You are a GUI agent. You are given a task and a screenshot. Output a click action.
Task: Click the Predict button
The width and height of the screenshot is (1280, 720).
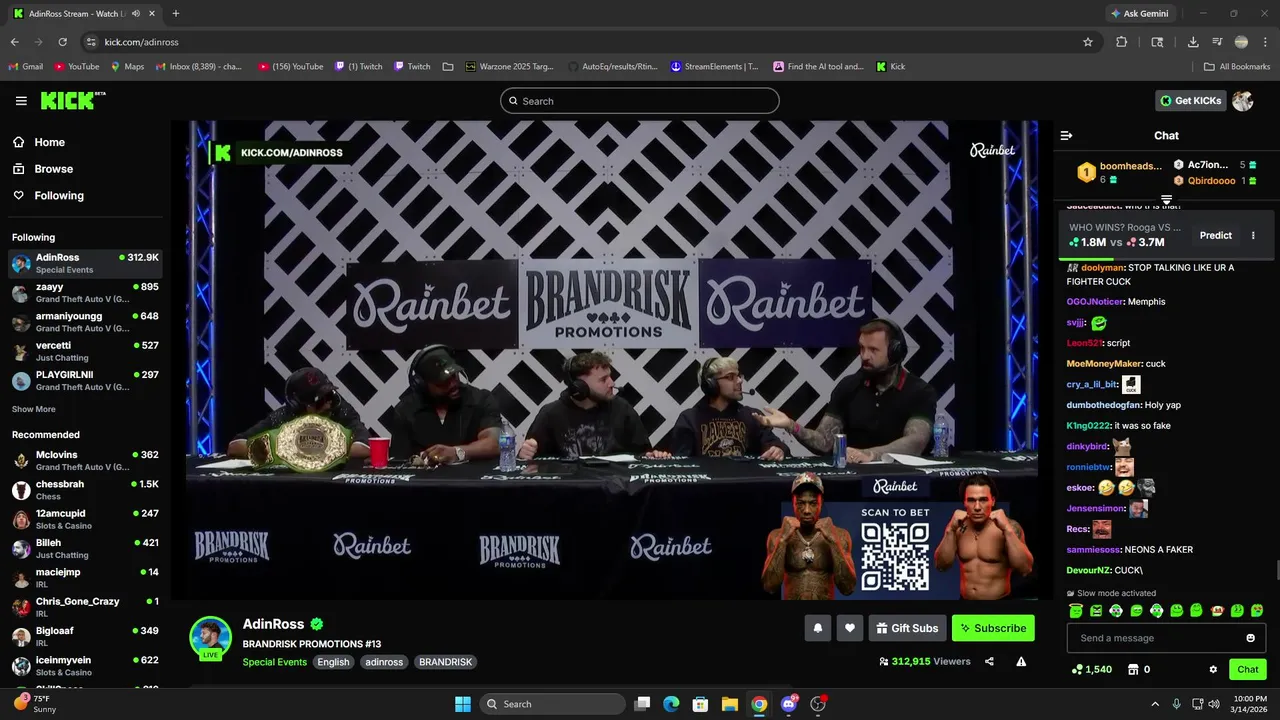tap(1216, 236)
